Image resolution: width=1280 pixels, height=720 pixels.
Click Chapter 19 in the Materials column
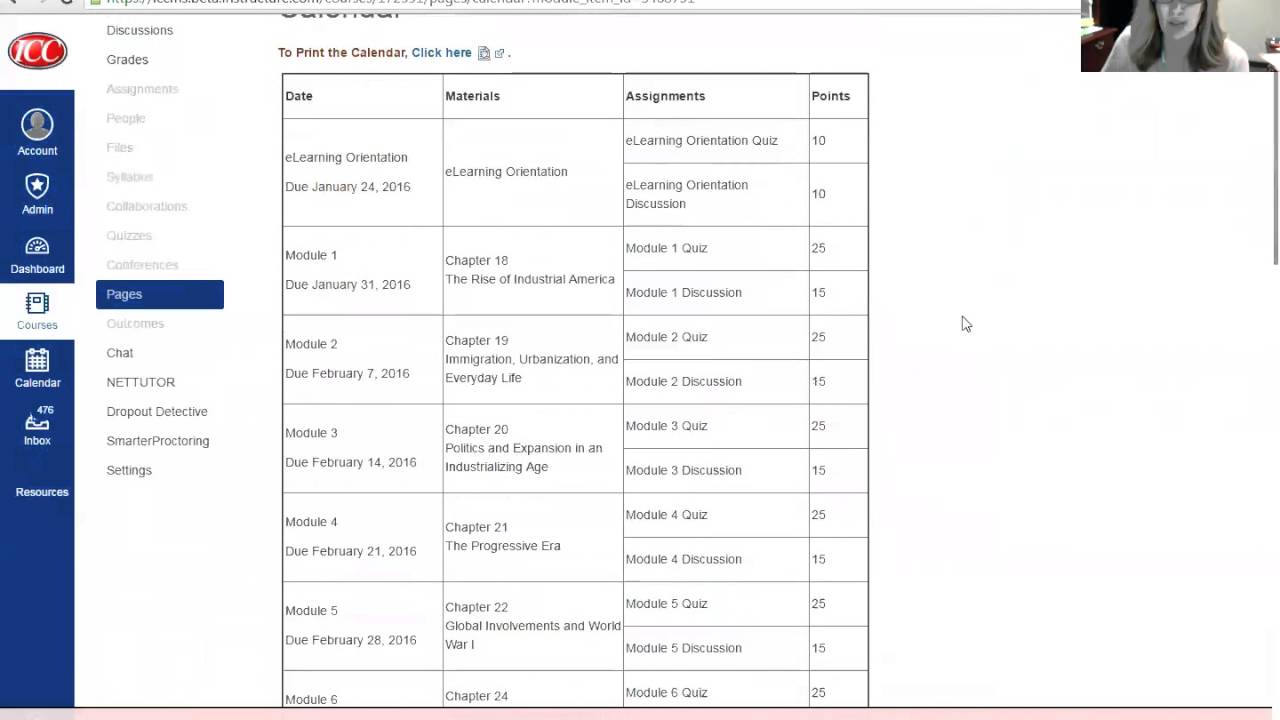tap(476, 341)
